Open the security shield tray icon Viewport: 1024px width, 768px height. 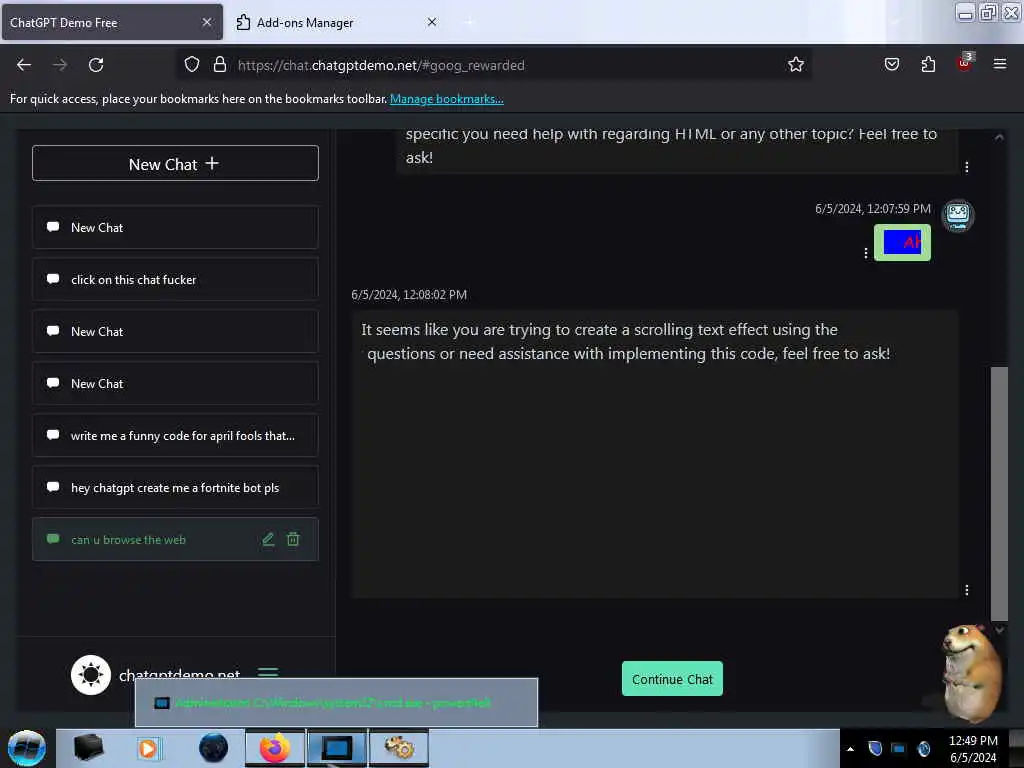pos(875,748)
